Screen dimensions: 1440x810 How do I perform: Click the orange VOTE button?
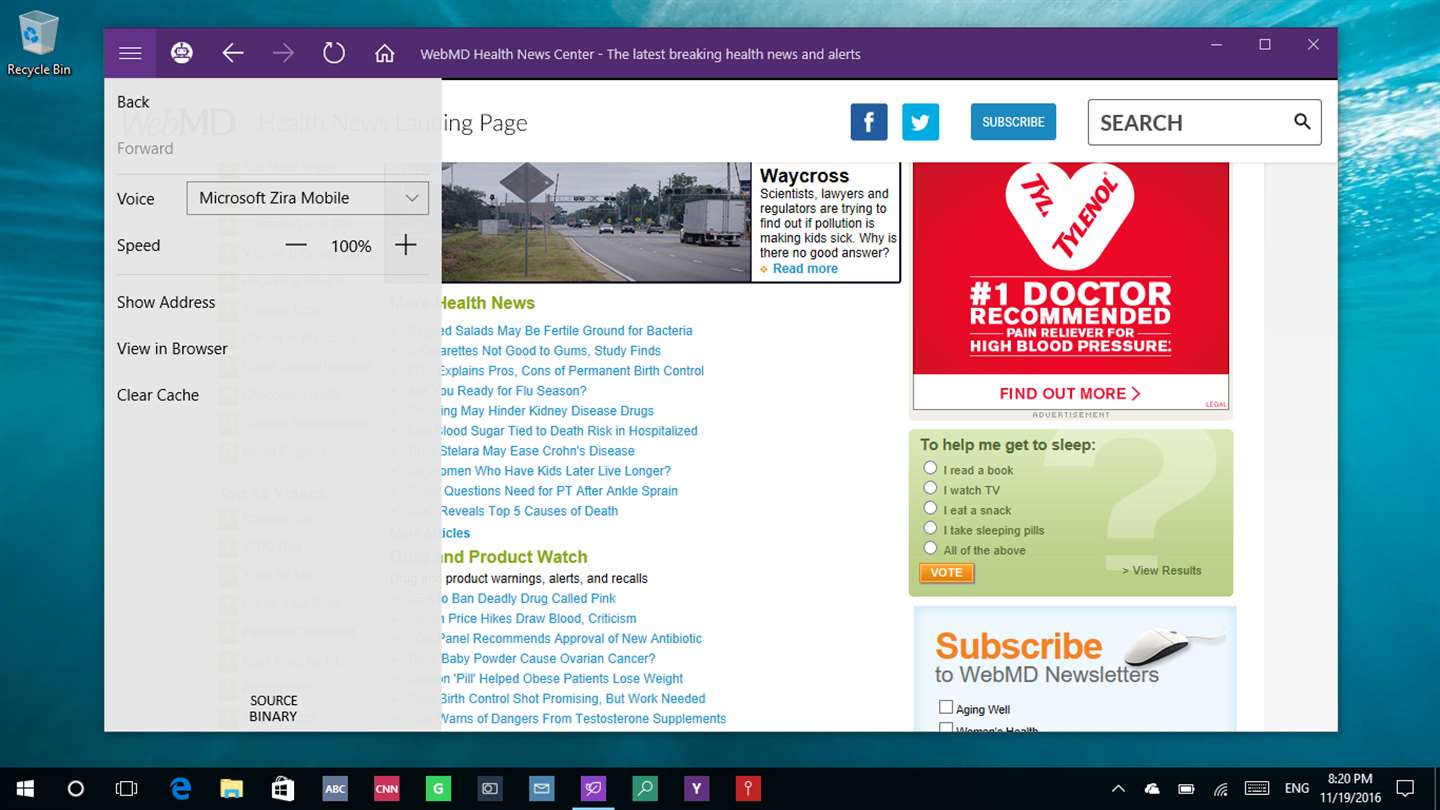coord(946,573)
